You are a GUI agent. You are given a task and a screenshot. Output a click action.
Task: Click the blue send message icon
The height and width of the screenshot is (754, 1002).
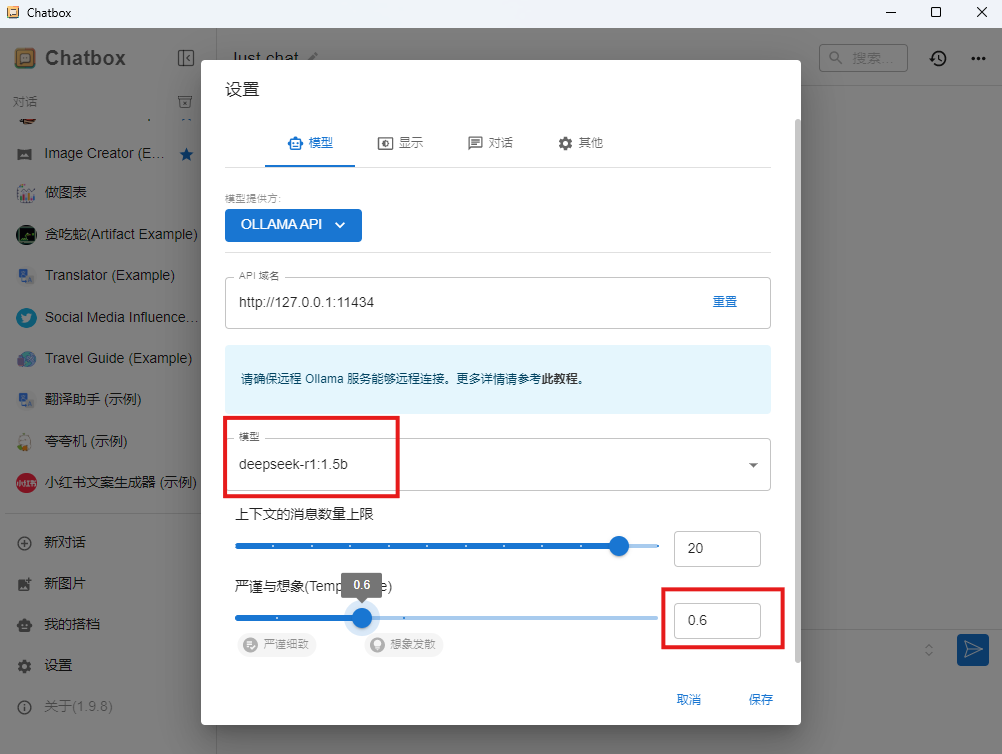973,650
